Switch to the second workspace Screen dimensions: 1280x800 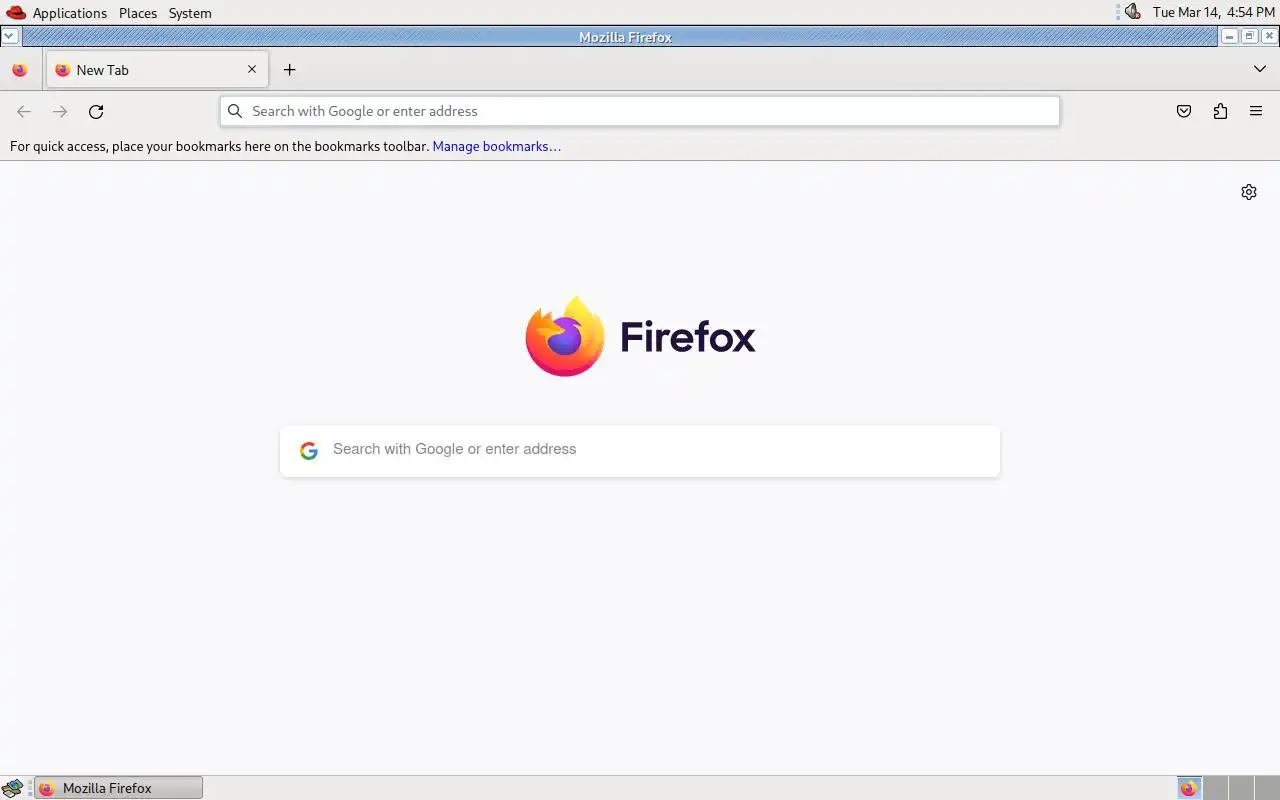click(1215, 788)
